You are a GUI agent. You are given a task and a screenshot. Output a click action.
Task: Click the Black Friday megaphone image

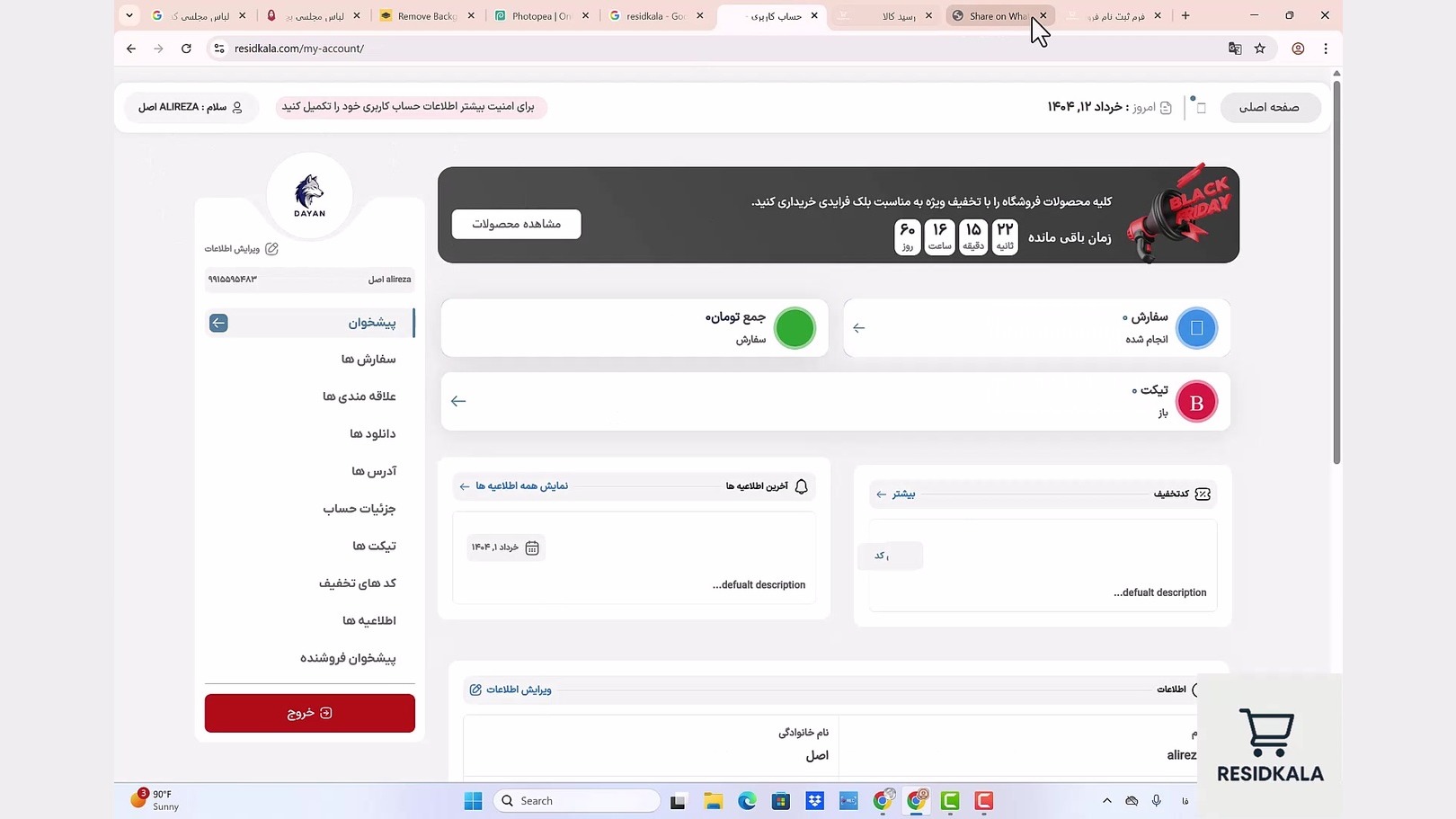click(x=1179, y=214)
